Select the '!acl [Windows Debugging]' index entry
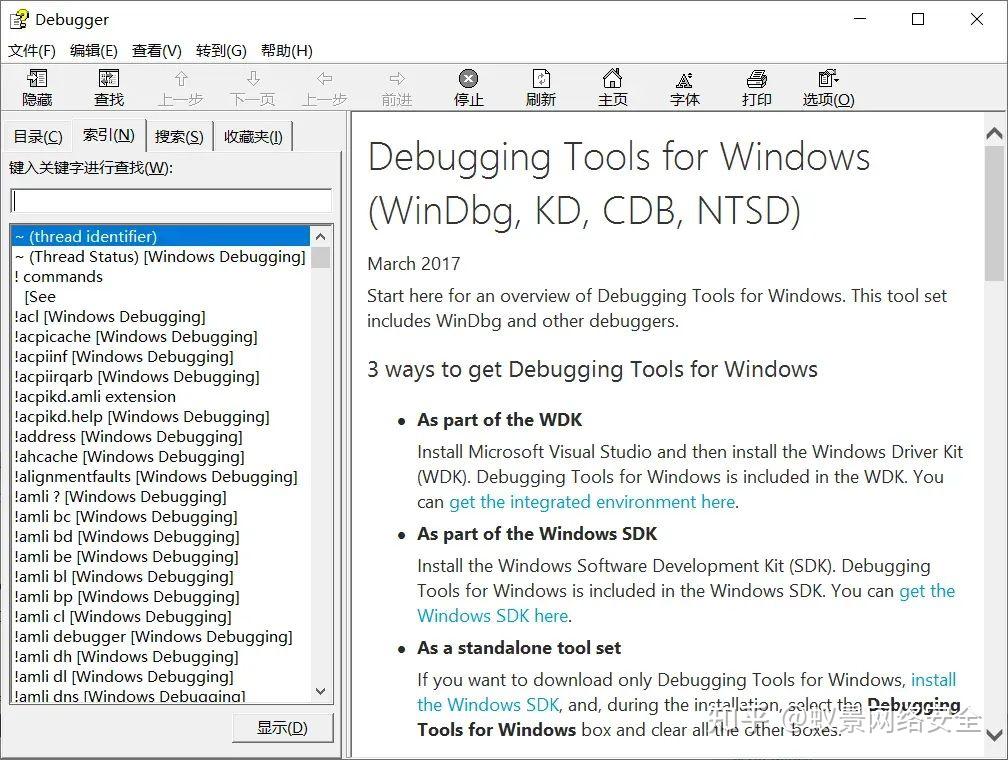1008x760 pixels. [x=110, y=316]
